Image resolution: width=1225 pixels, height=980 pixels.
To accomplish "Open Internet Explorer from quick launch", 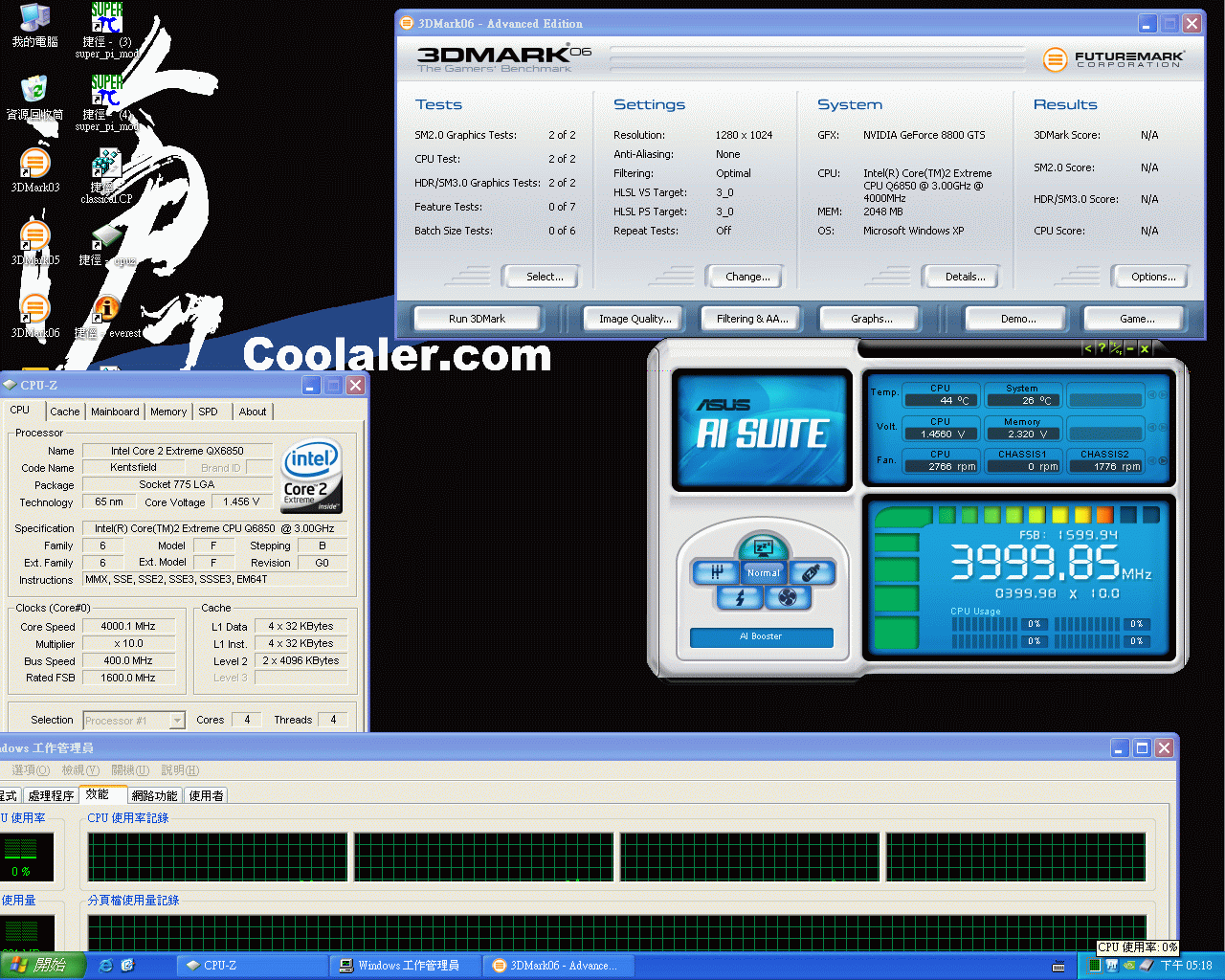I will (x=106, y=966).
